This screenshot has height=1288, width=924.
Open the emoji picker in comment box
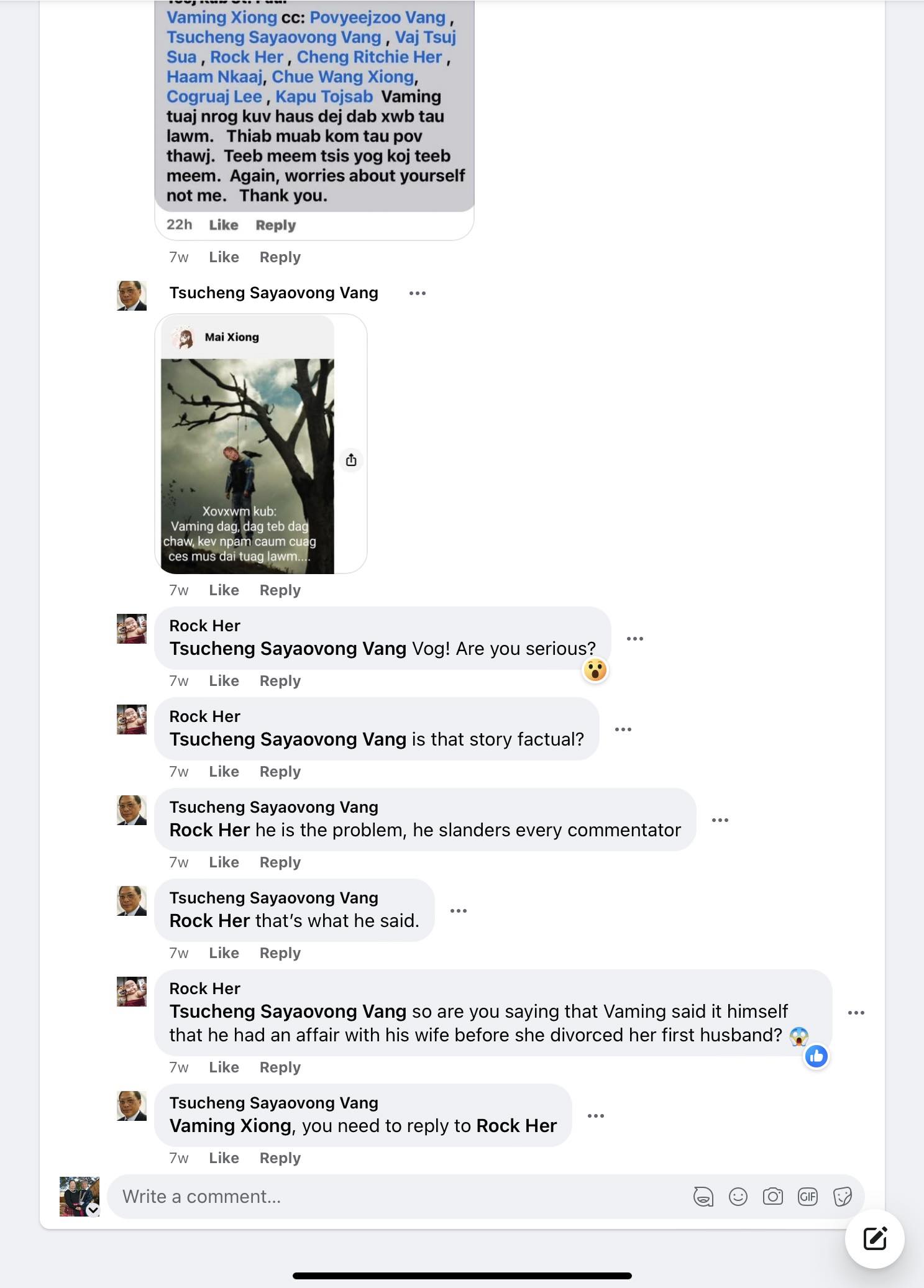click(x=738, y=1197)
